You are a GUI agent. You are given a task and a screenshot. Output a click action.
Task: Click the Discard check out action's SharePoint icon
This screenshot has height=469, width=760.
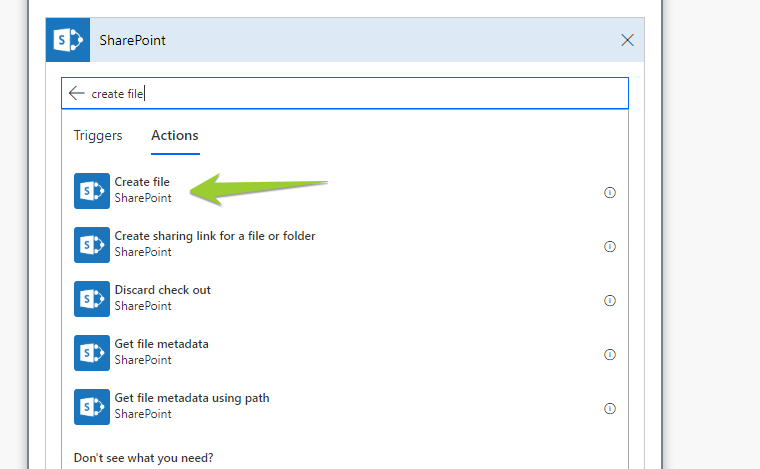pyautogui.click(x=92, y=298)
